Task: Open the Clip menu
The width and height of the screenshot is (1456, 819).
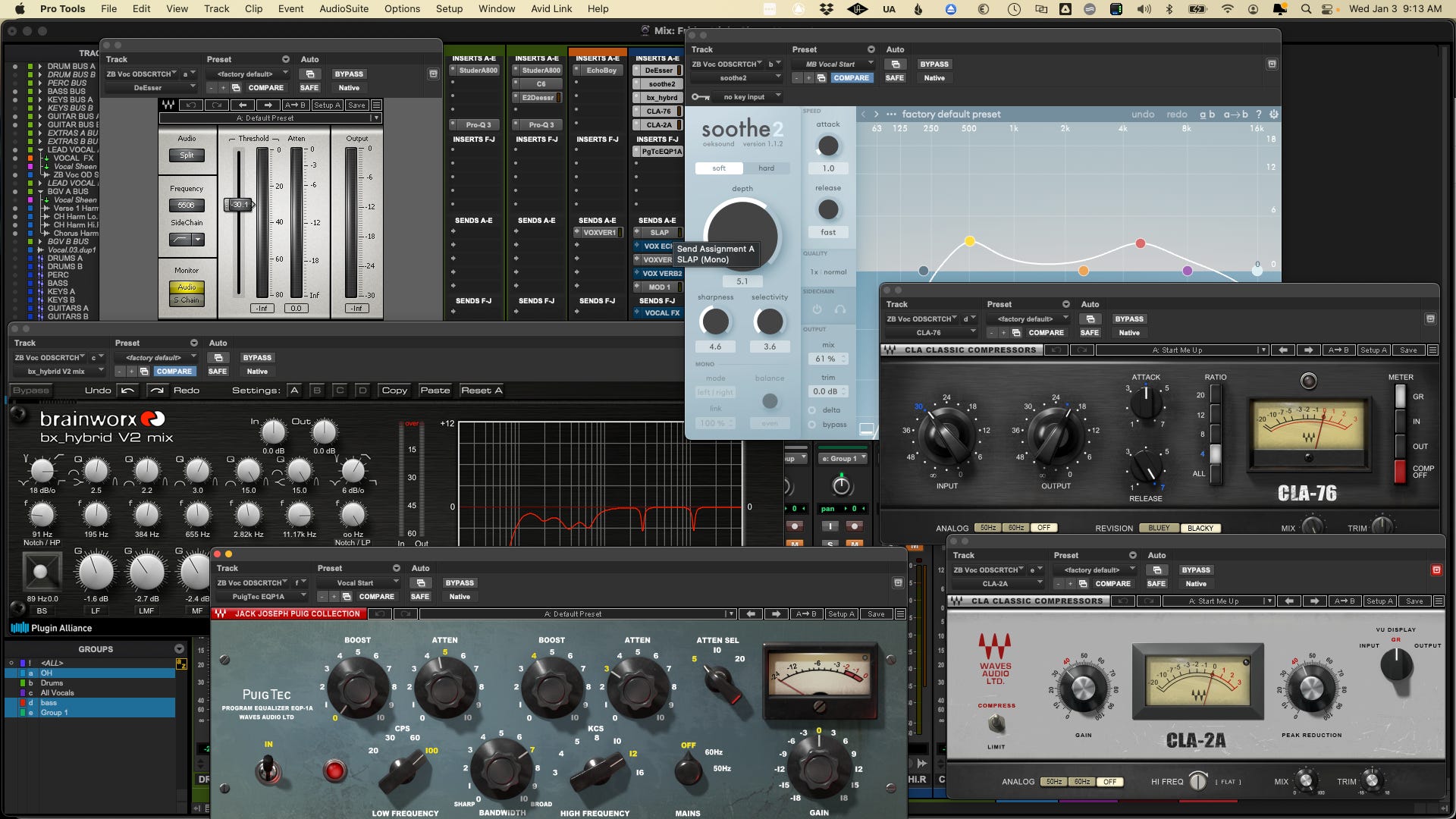Action: pyautogui.click(x=253, y=9)
